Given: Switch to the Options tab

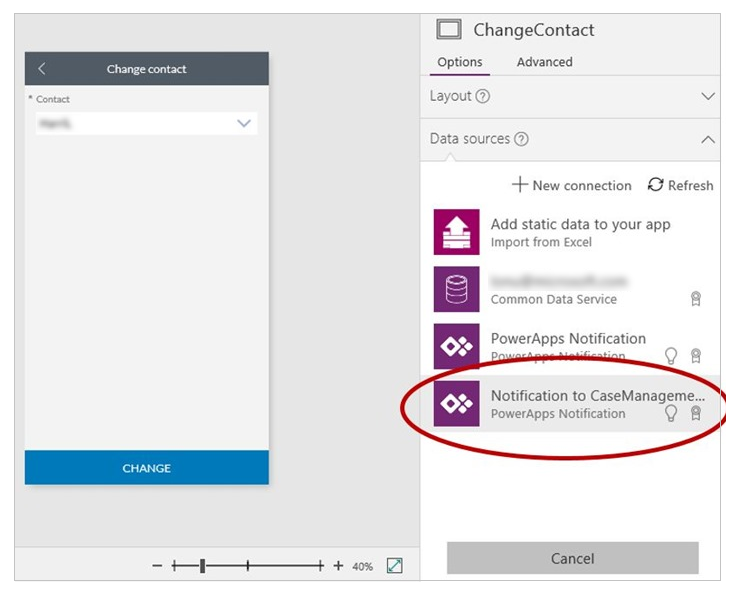Looking at the screenshot, I should tap(460, 62).
